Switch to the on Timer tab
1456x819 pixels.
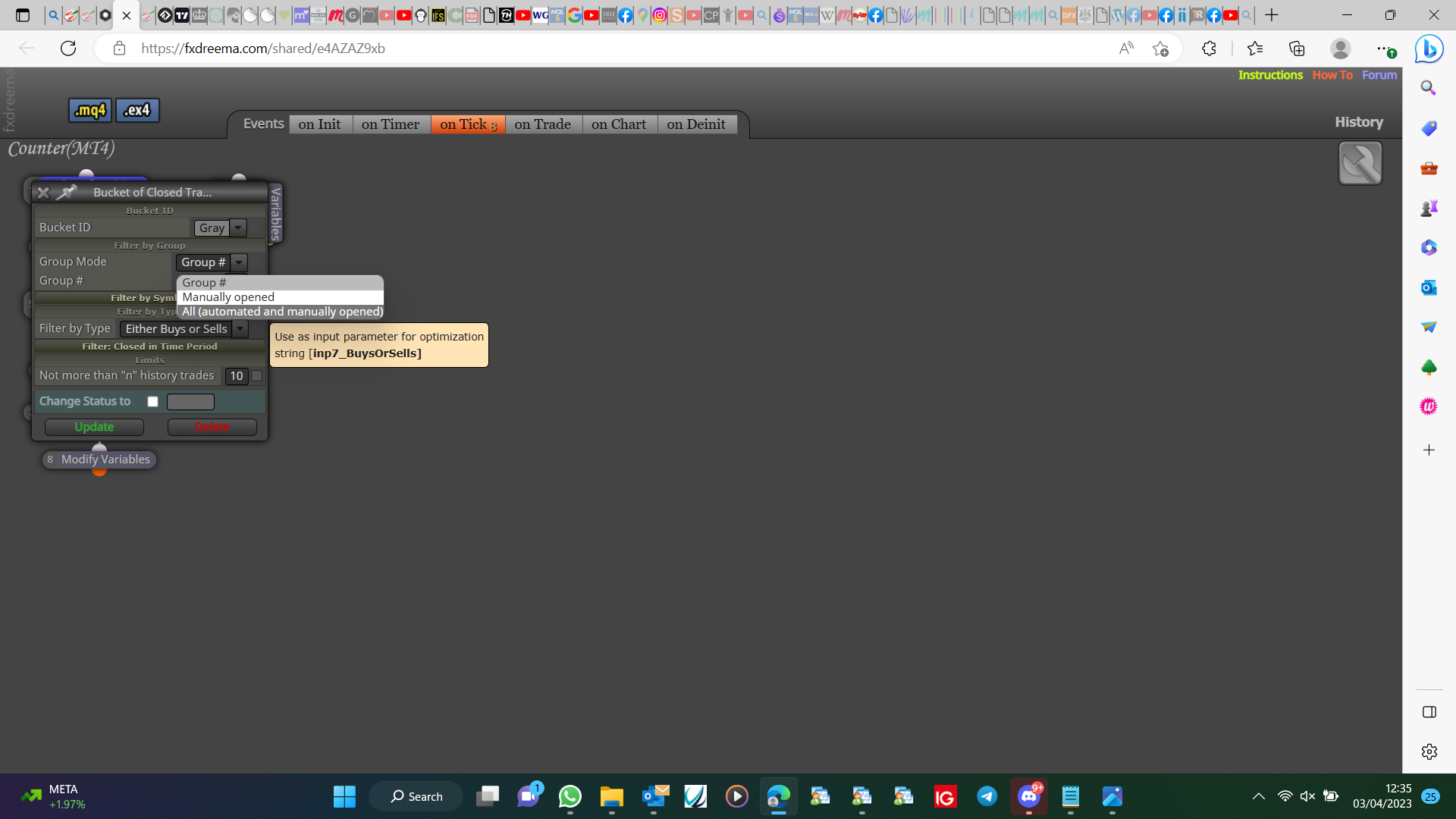[391, 124]
